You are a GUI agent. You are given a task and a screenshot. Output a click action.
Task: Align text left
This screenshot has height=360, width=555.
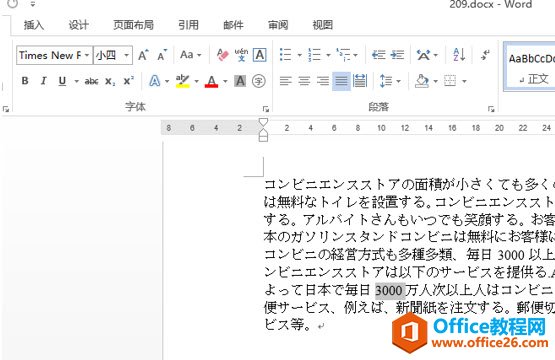tap(285, 81)
